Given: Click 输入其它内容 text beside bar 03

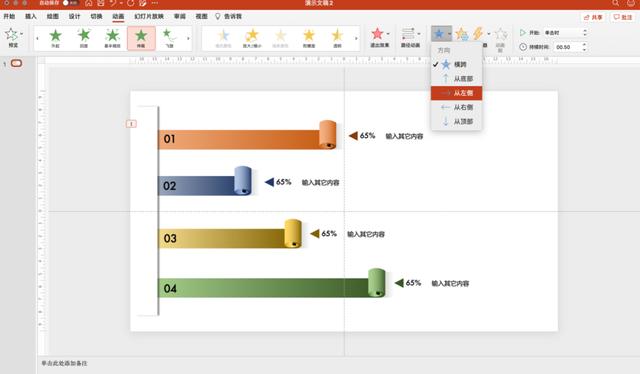Looking at the screenshot, I should coord(366,234).
